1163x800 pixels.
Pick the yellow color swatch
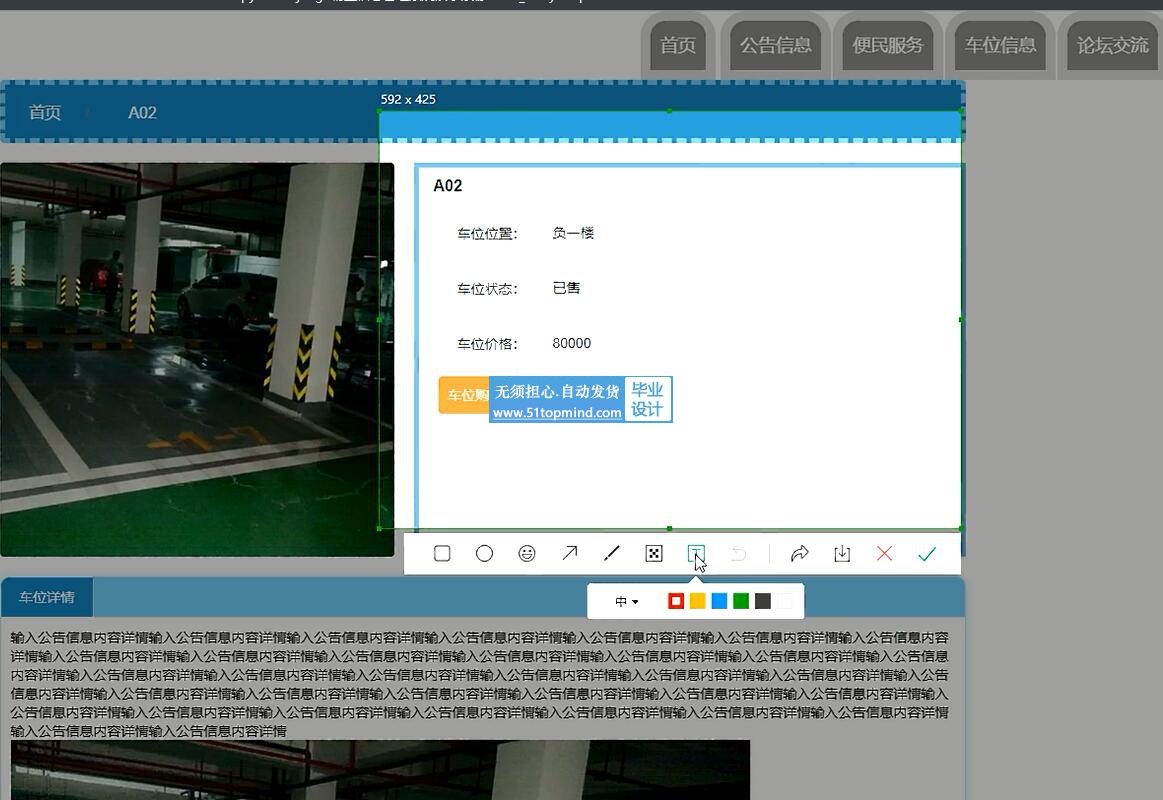point(697,601)
